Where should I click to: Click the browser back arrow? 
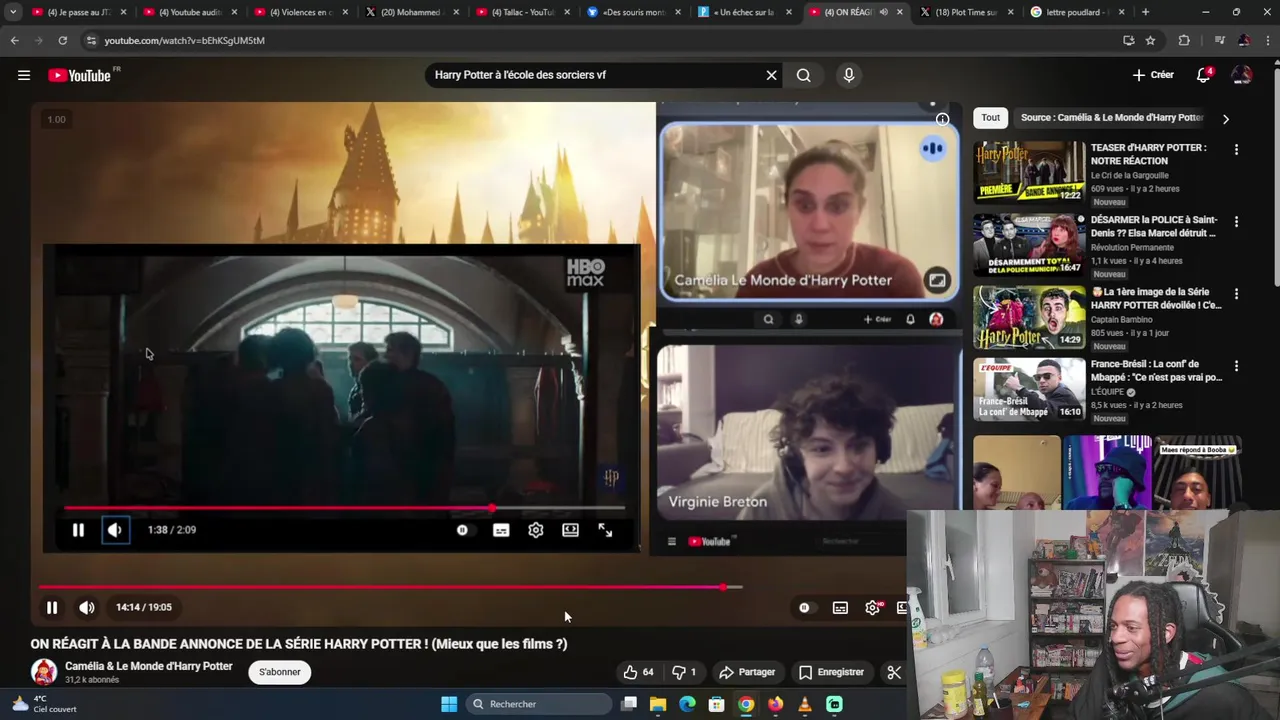(x=14, y=40)
